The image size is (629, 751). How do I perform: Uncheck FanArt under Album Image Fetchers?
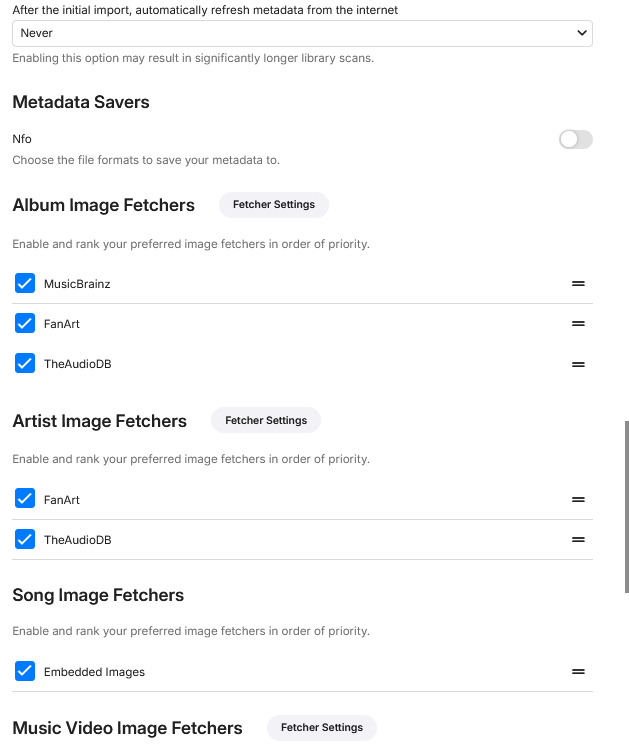(x=25, y=324)
